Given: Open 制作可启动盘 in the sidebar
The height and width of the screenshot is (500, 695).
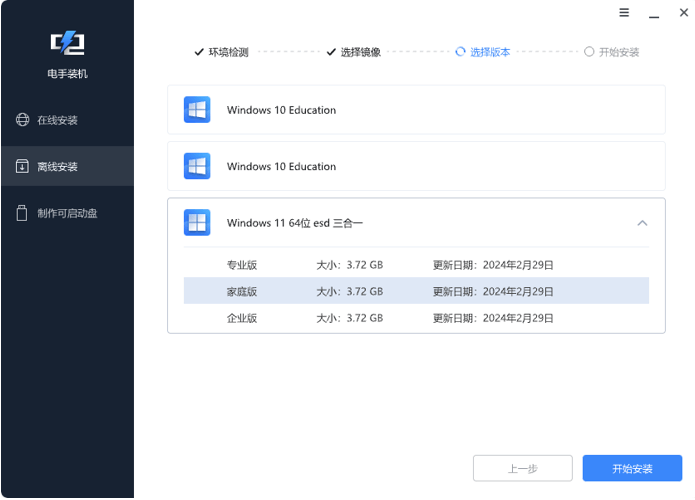Looking at the screenshot, I should 67,213.
